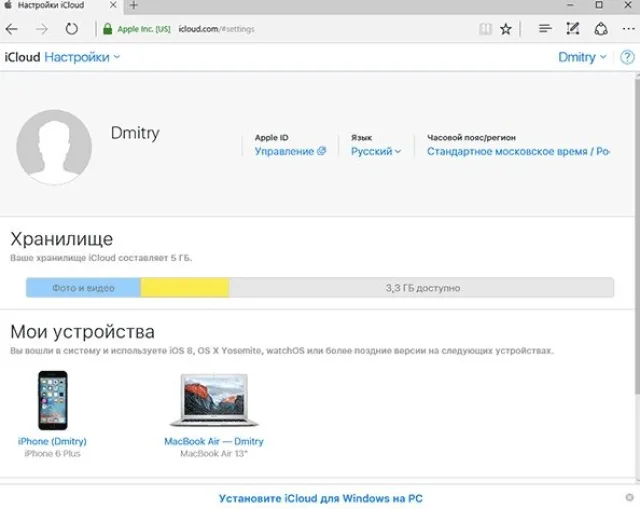Viewport: 640px width, 509px height.
Task: Close the Настройки iCloud tab
Action: (113, 5)
